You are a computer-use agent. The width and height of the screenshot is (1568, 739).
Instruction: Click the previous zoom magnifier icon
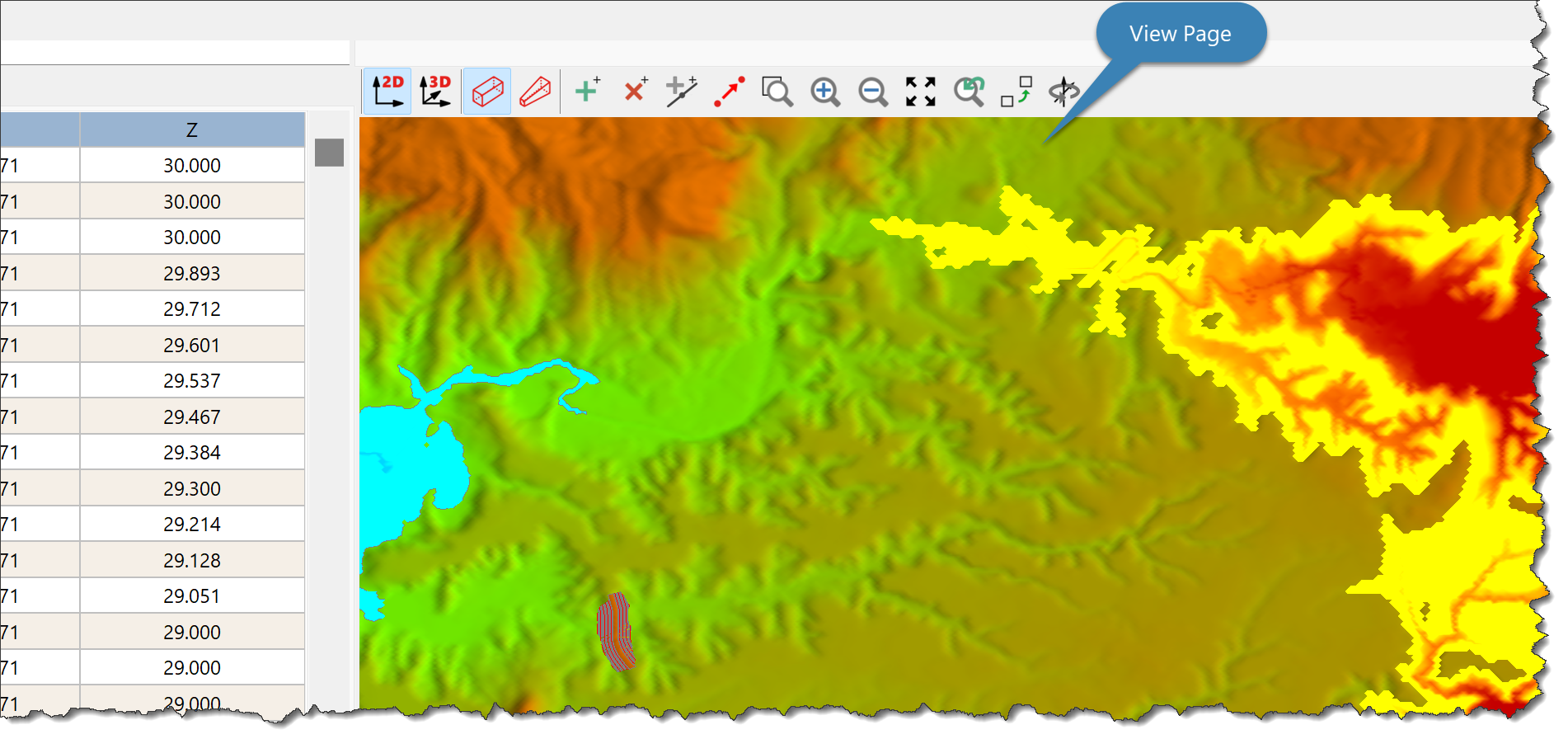(969, 91)
